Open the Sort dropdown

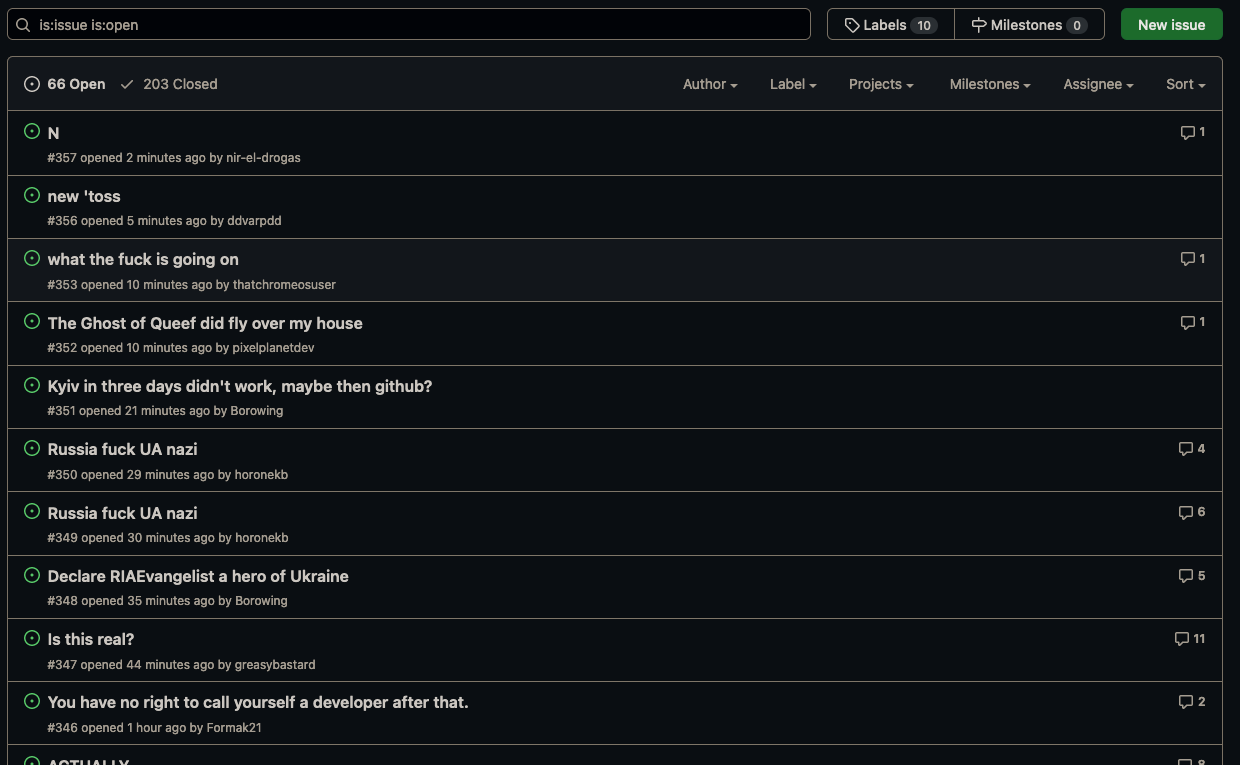(1185, 84)
